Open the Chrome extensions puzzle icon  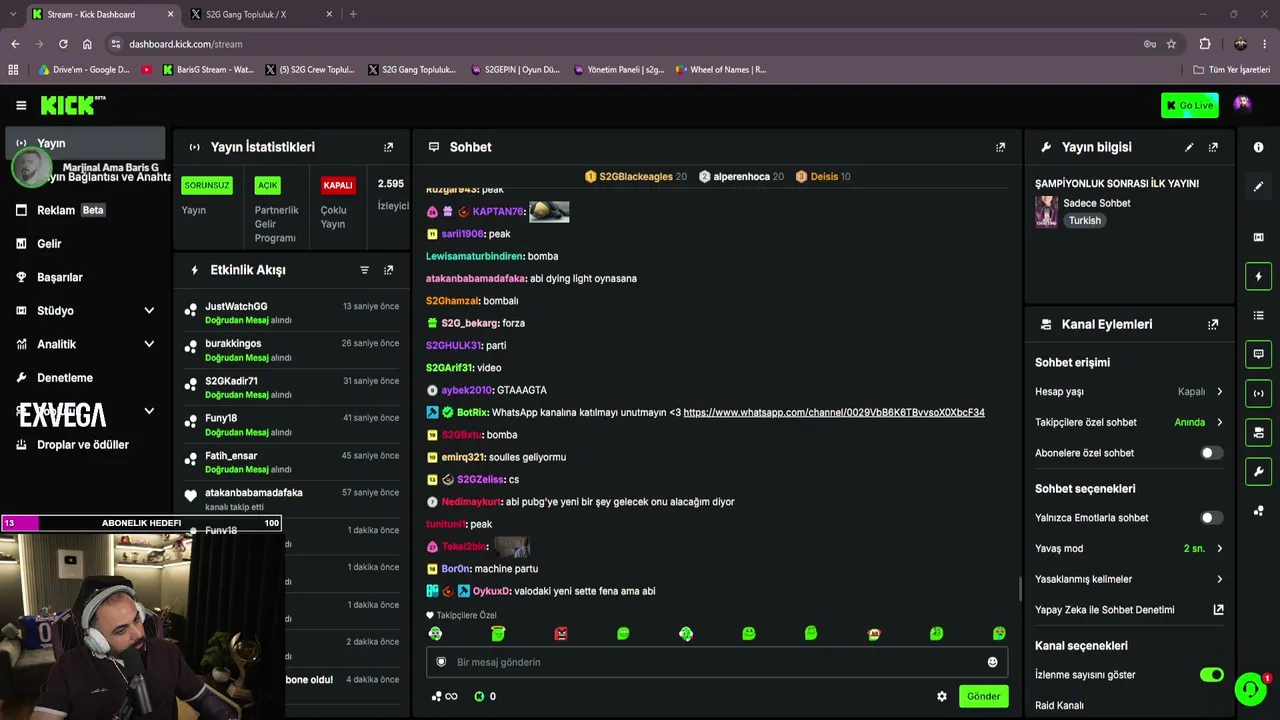click(x=1204, y=44)
